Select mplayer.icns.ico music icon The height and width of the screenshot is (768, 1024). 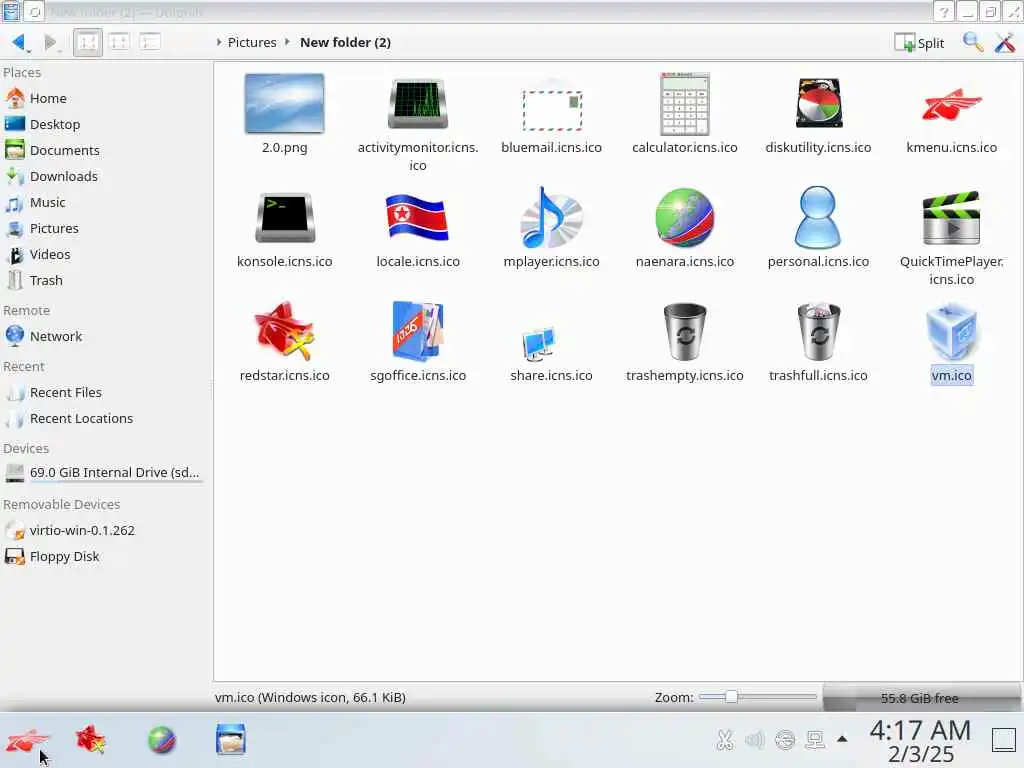pos(551,218)
